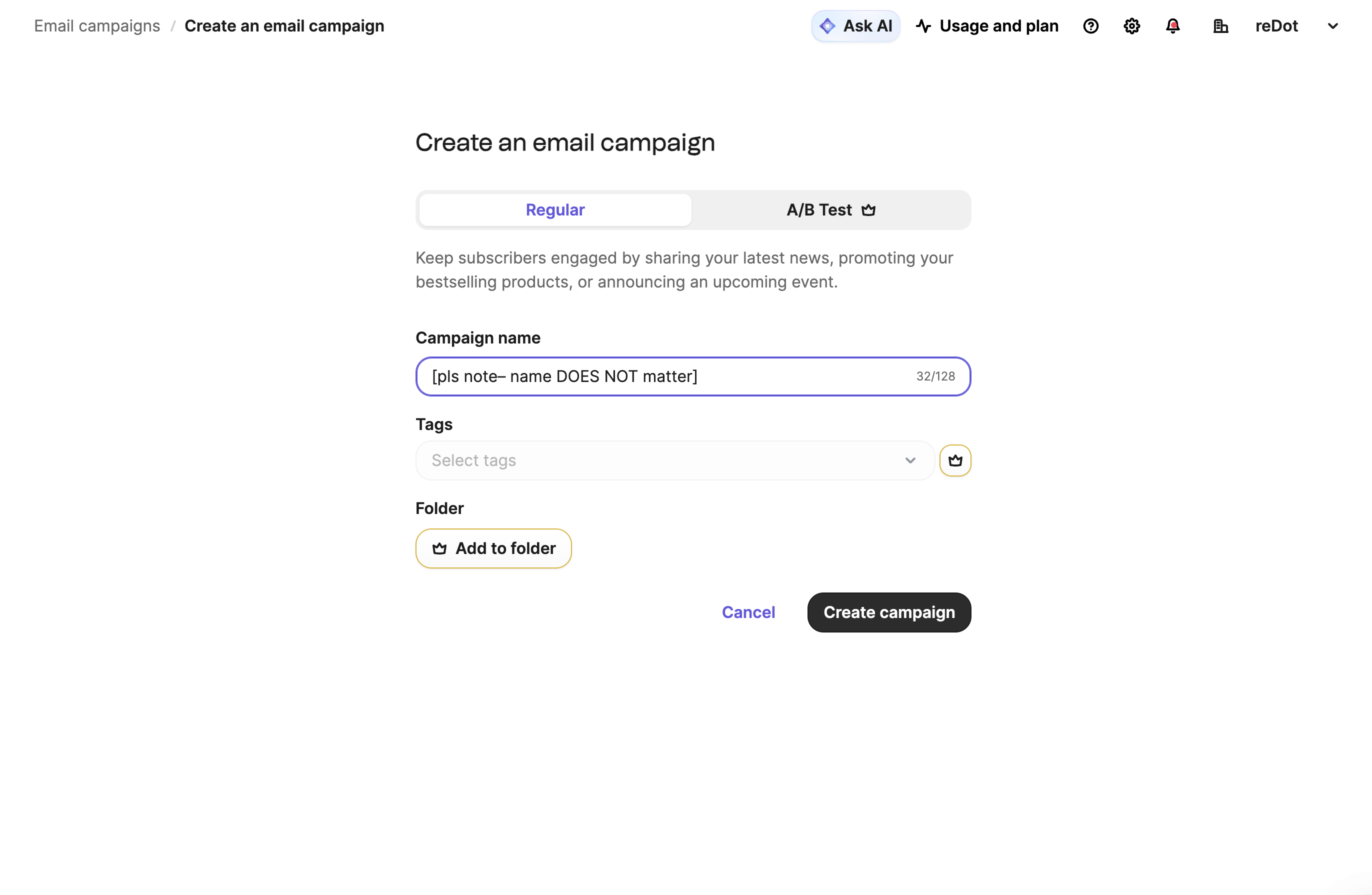Expand tags list with chevron arrow

point(910,460)
